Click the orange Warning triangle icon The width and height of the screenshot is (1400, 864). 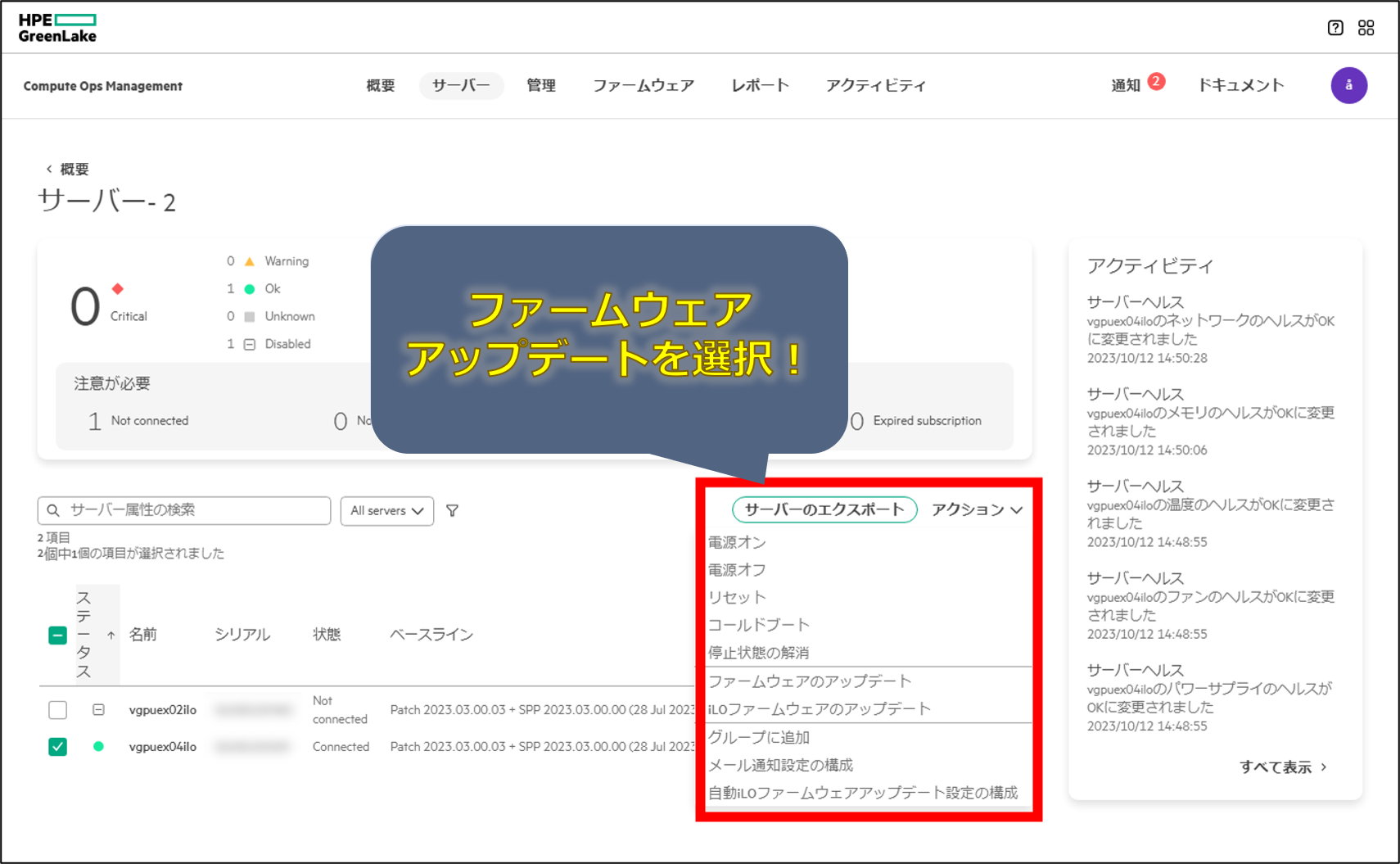[x=250, y=261]
